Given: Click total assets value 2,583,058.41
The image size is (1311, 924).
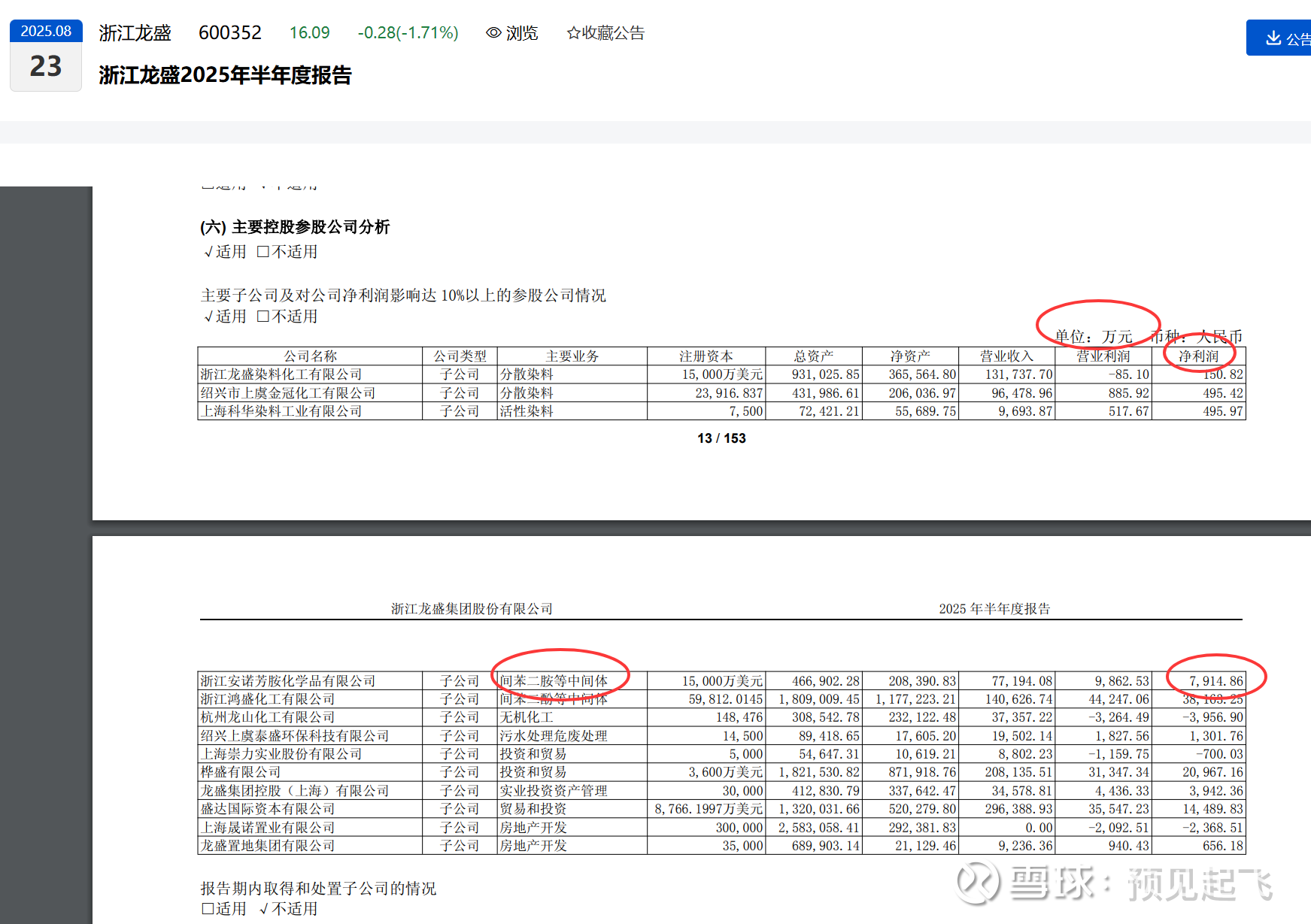Looking at the screenshot, I should (819, 828).
